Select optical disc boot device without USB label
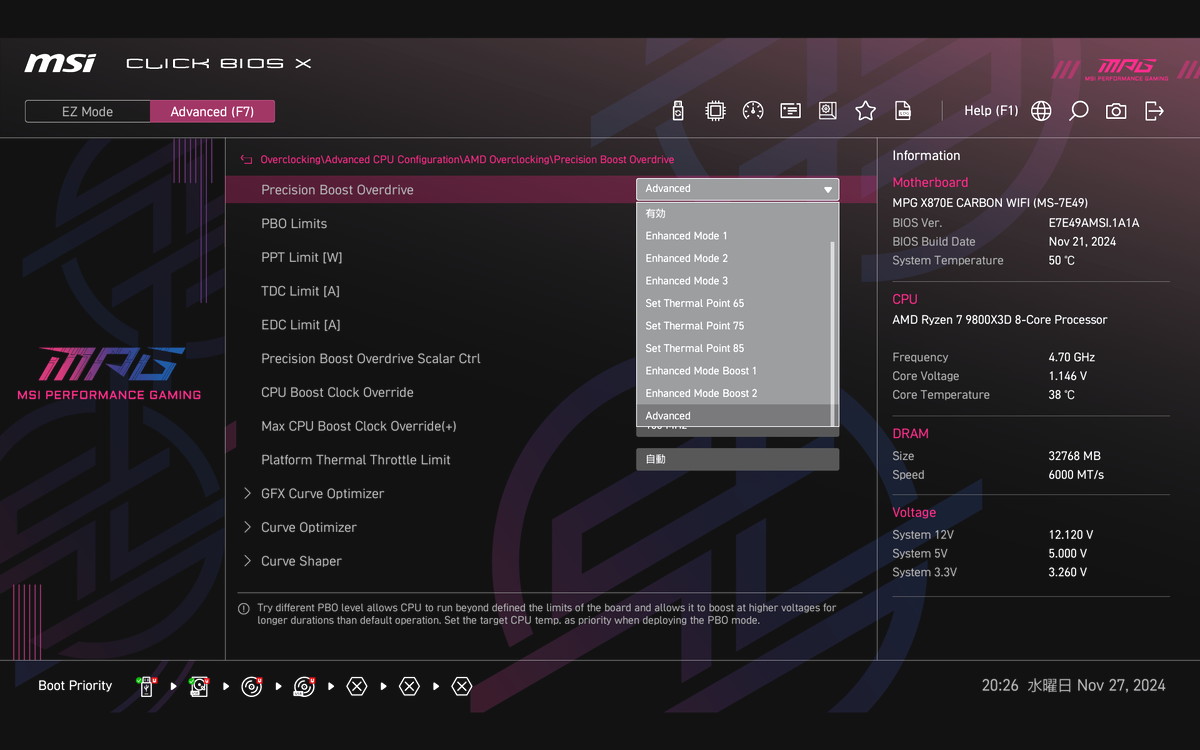 pyautogui.click(x=252, y=687)
